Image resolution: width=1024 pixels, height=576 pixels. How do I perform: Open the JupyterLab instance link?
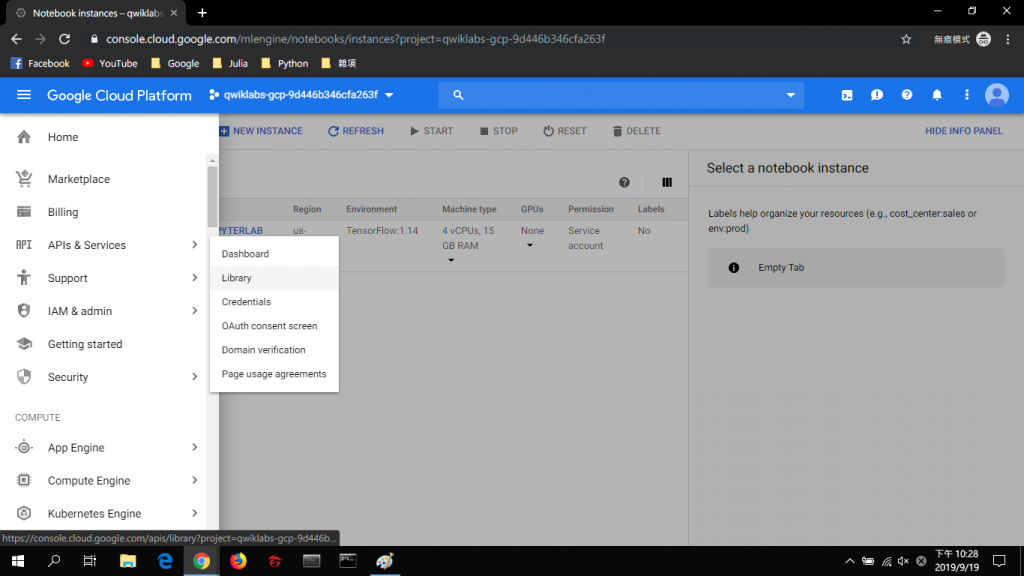[240, 231]
